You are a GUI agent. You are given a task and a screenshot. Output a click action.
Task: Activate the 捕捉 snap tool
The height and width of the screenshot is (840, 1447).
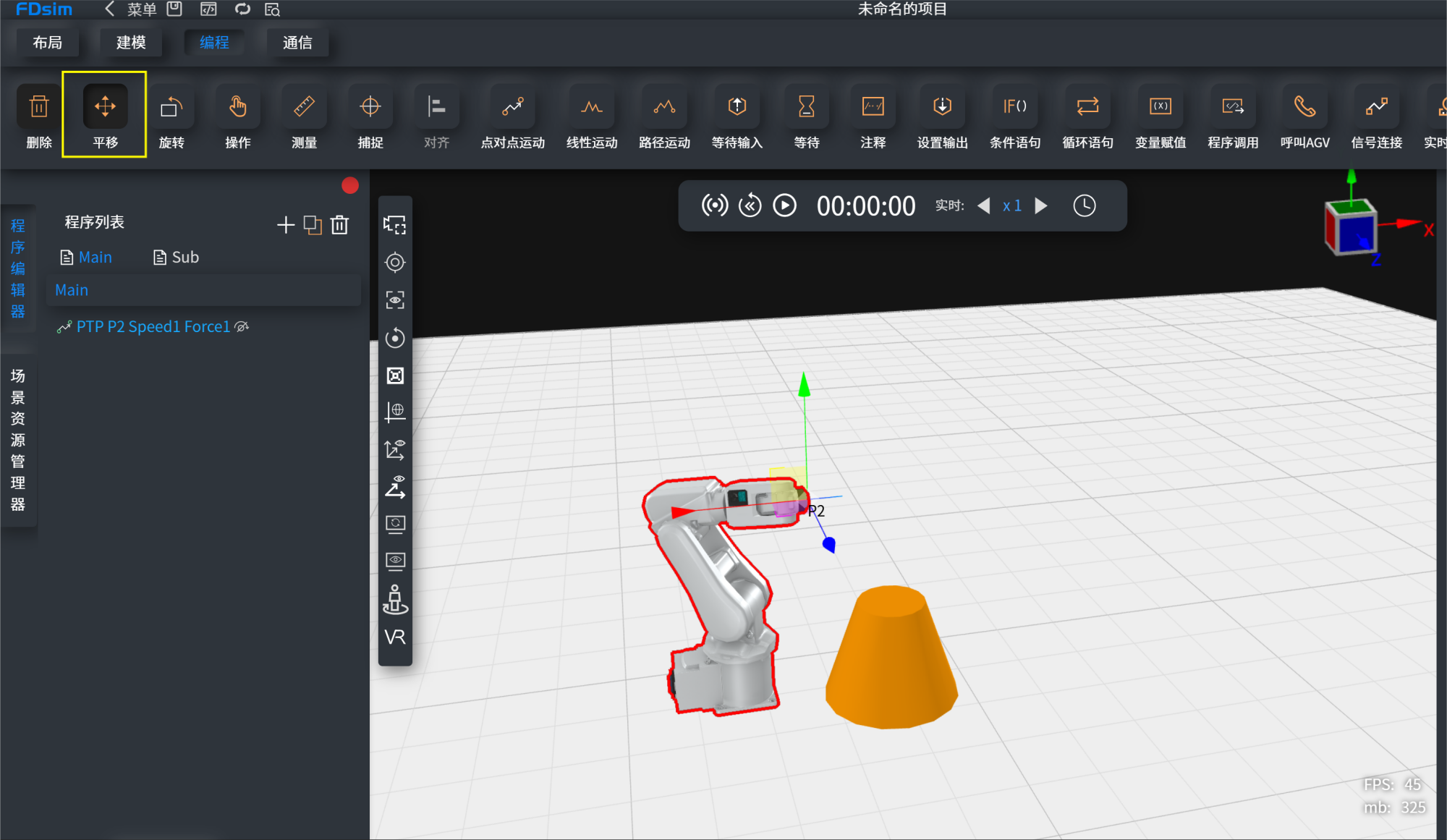370,116
